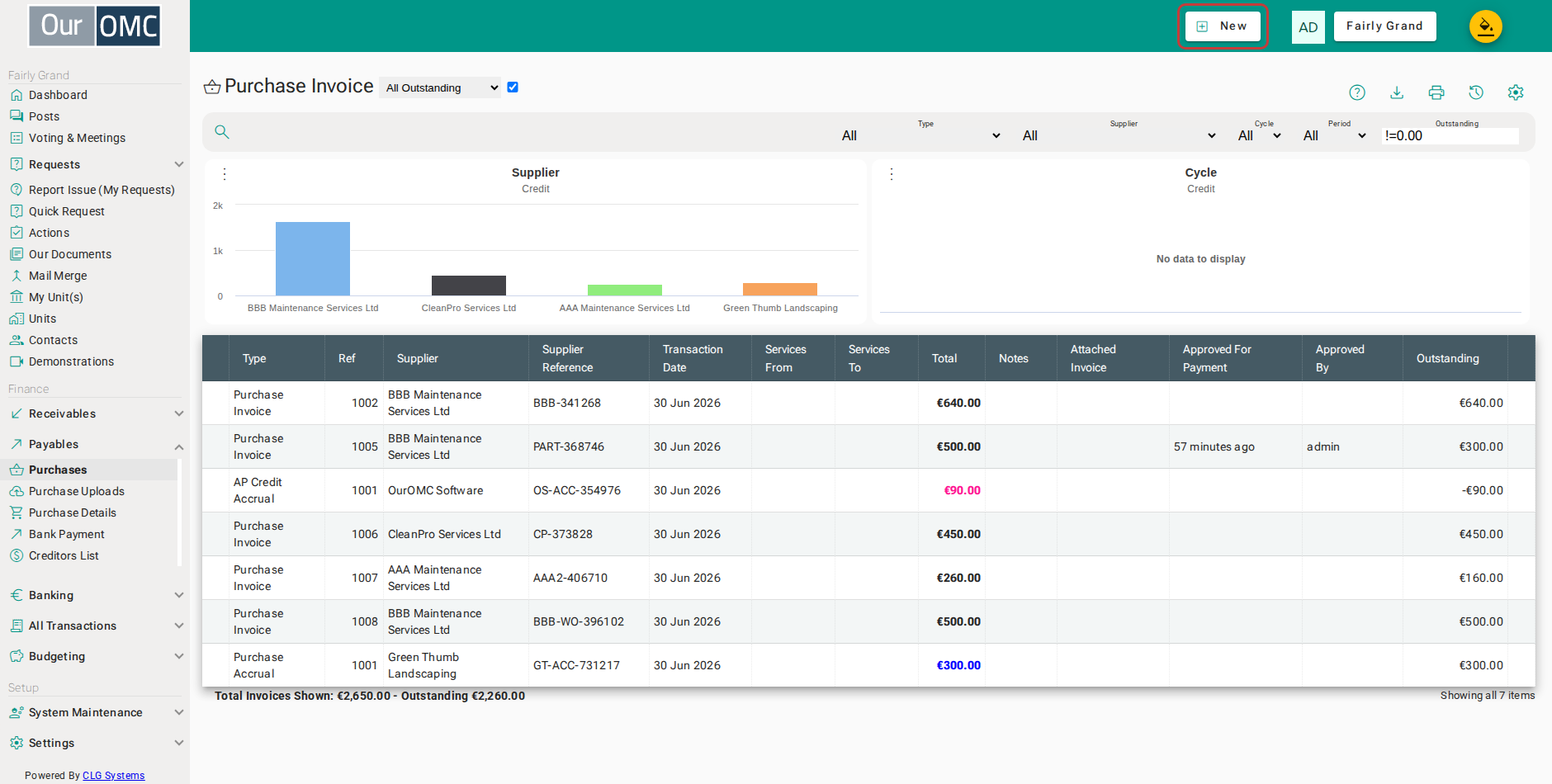This screenshot has height=784, width=1552.
Task: Open the Type filter dropdown
Action: point(920,135)
